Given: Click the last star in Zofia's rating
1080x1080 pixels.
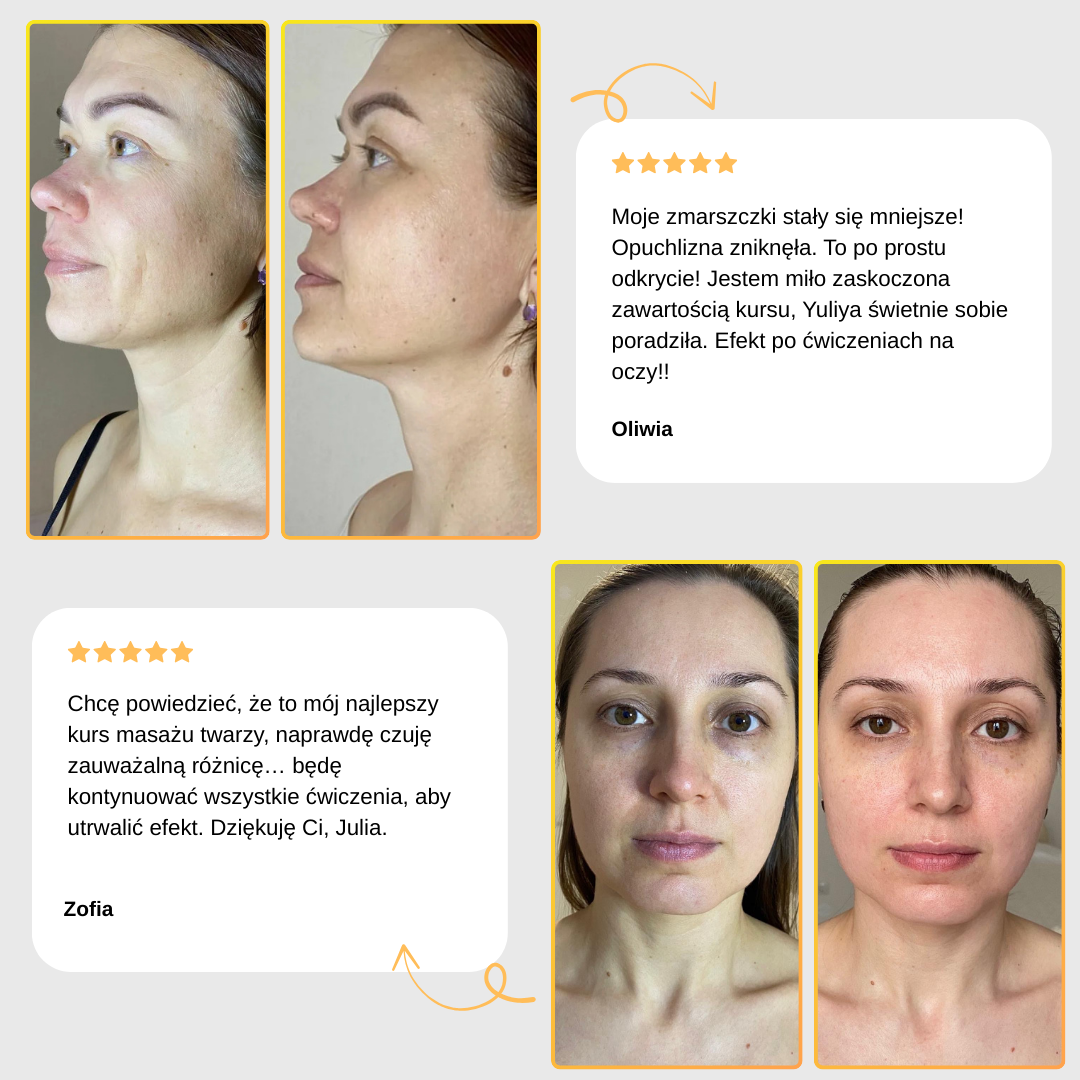Looking at the screenshot, I should coord(182,652).
